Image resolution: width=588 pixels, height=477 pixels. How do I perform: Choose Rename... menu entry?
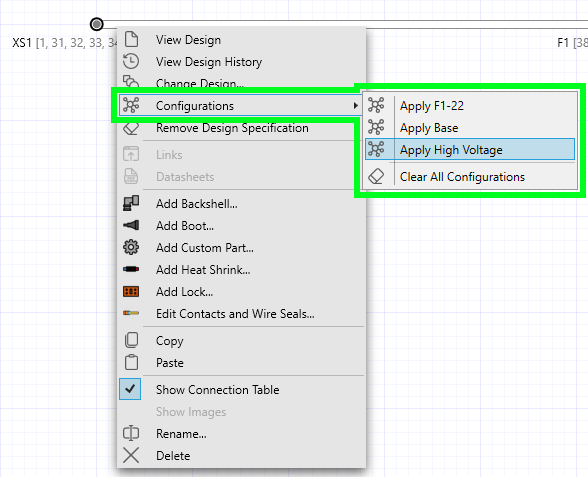tap(241, 433)
